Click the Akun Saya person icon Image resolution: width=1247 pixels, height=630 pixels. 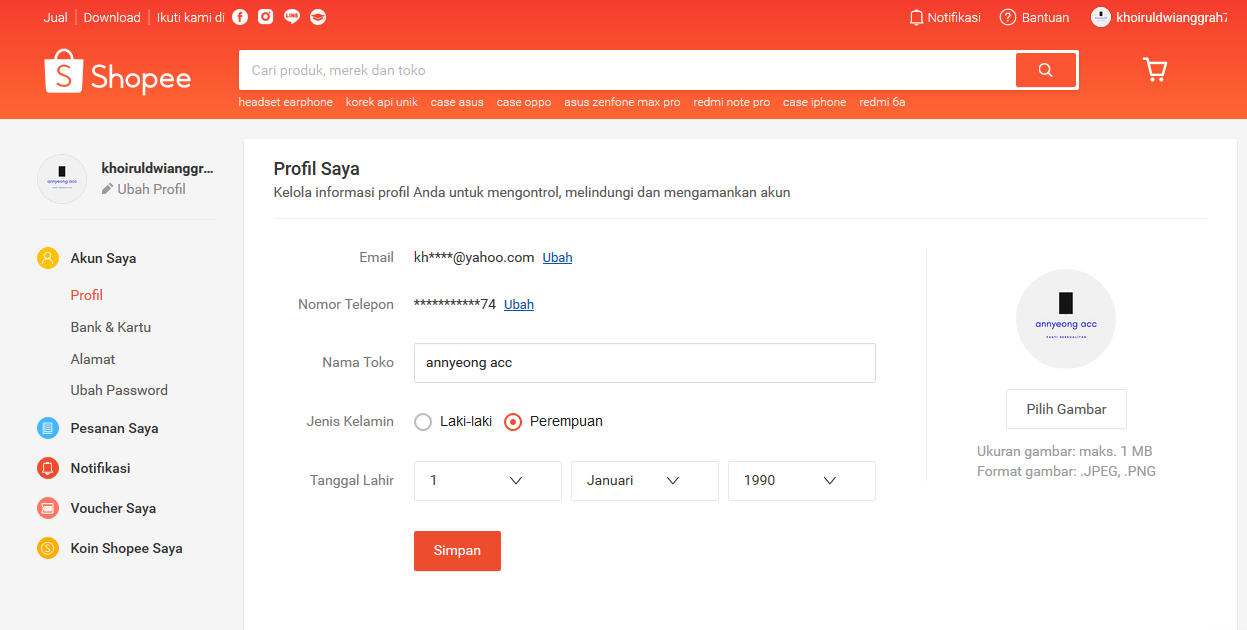click(47, 257)
